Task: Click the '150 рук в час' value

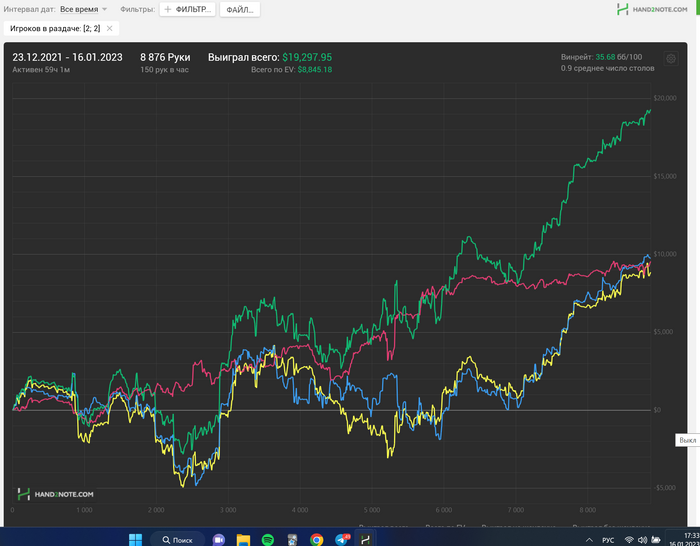Action: pos(164,70)
